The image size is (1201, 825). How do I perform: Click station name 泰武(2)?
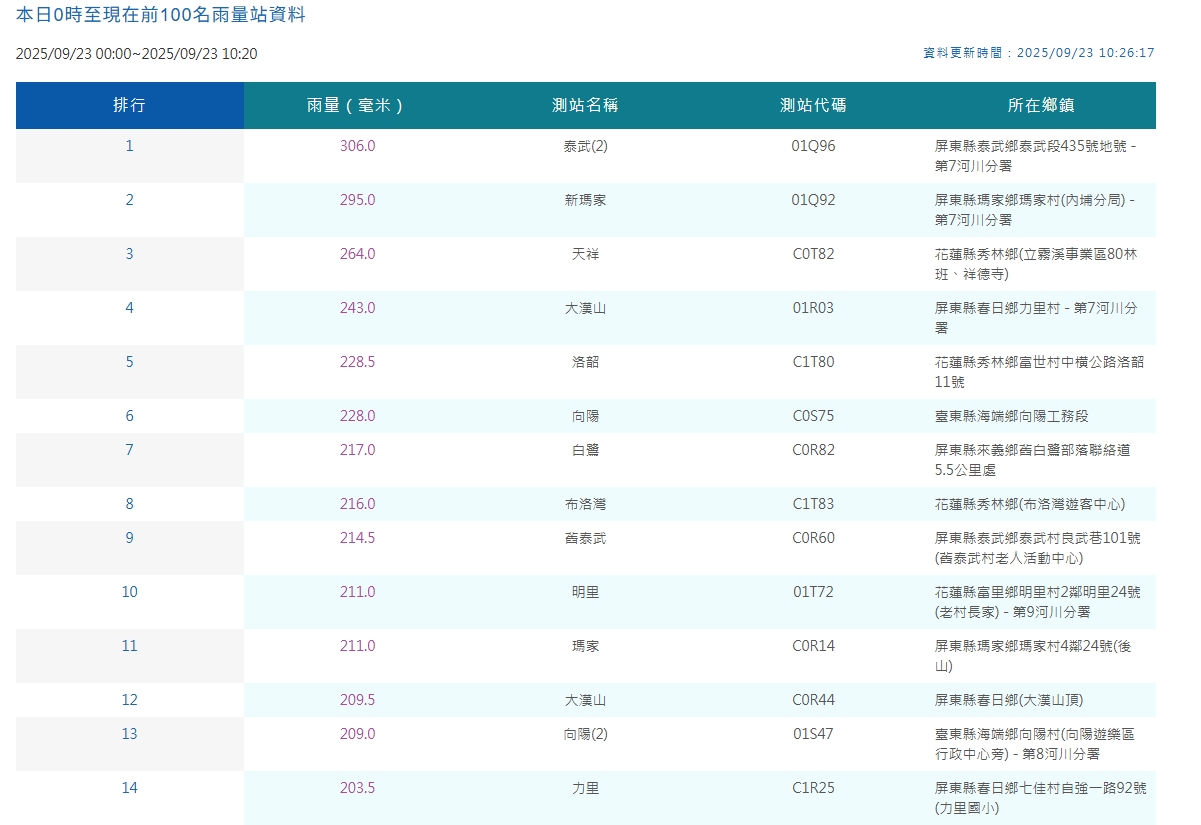586,146
